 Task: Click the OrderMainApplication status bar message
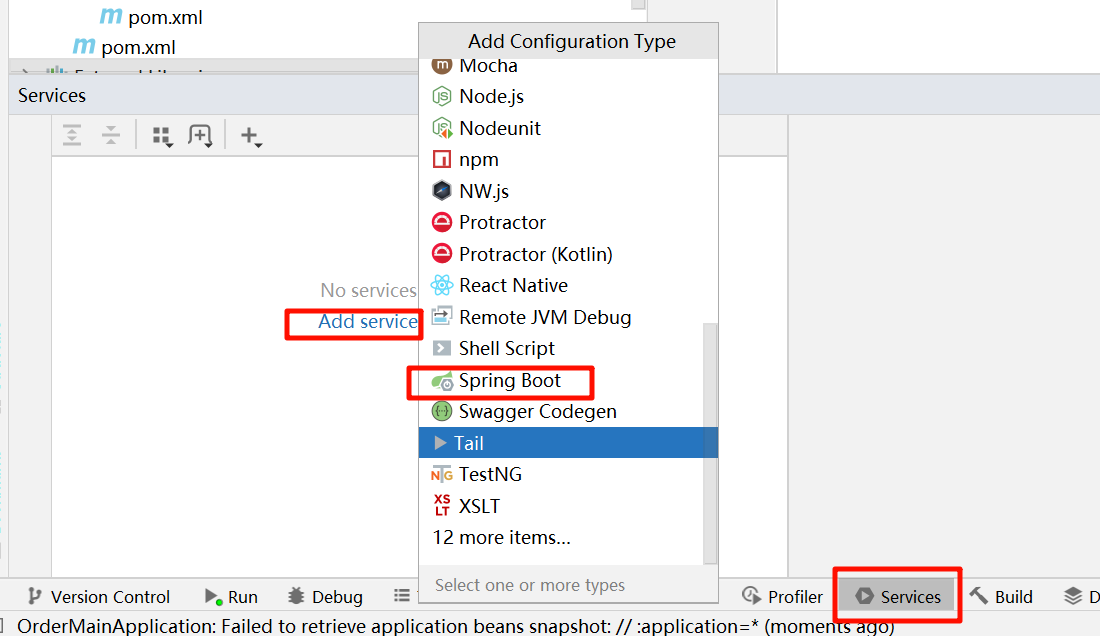click(x=456, y=626)
